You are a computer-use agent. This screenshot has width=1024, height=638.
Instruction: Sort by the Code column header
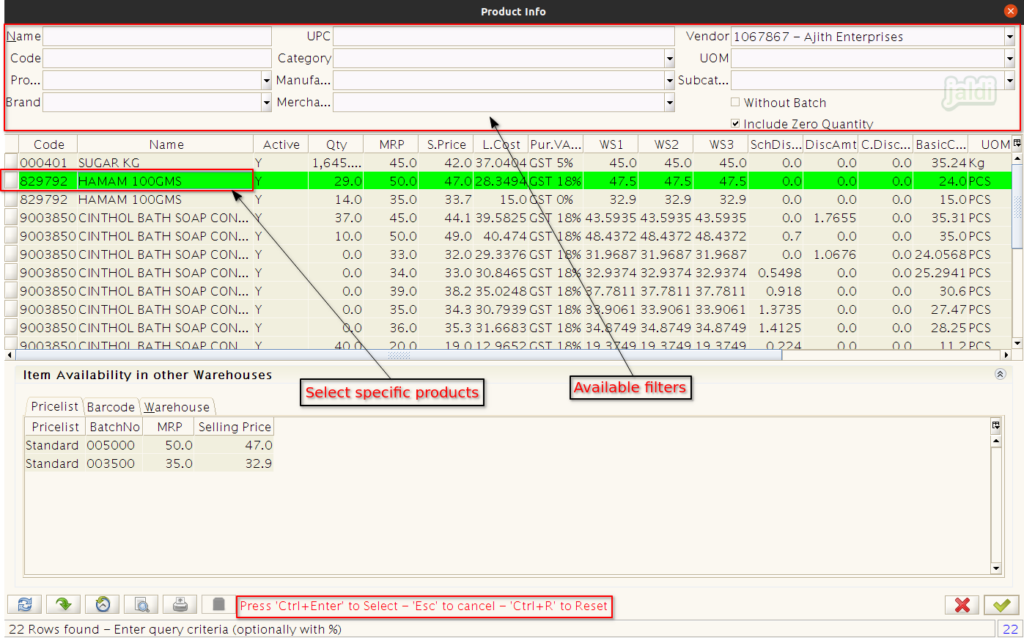pos(48,144)
